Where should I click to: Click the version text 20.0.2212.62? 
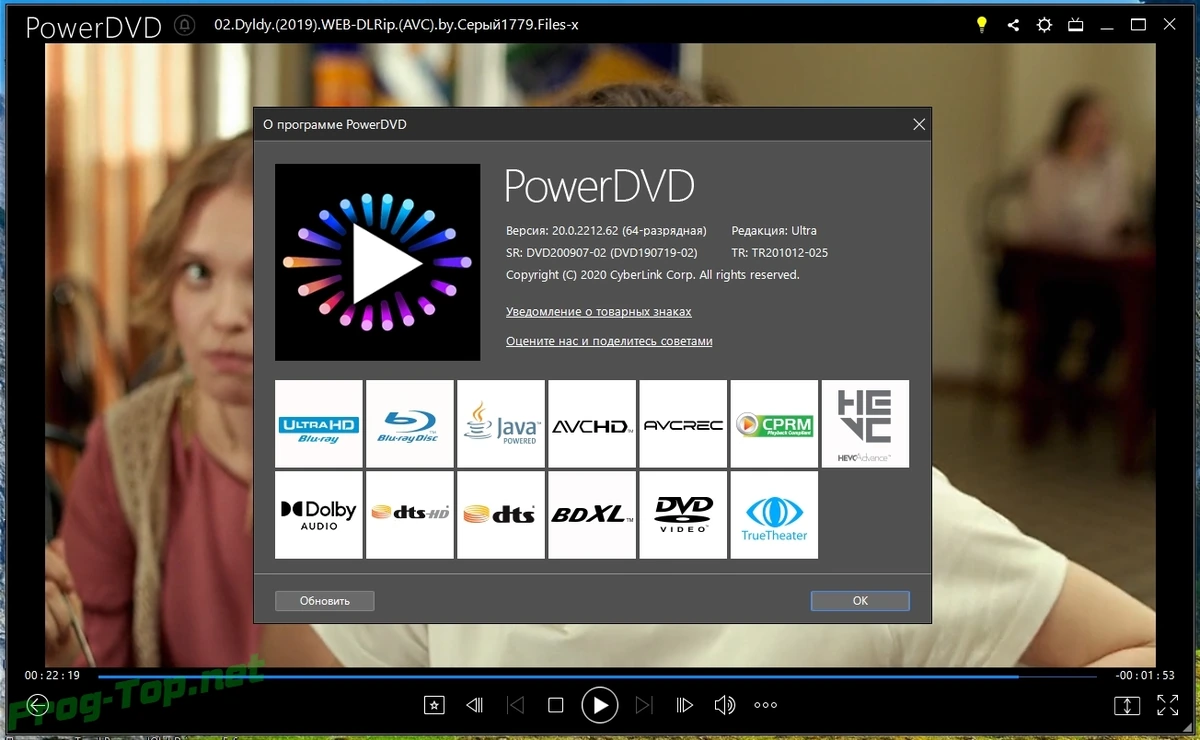pos(606,231)
